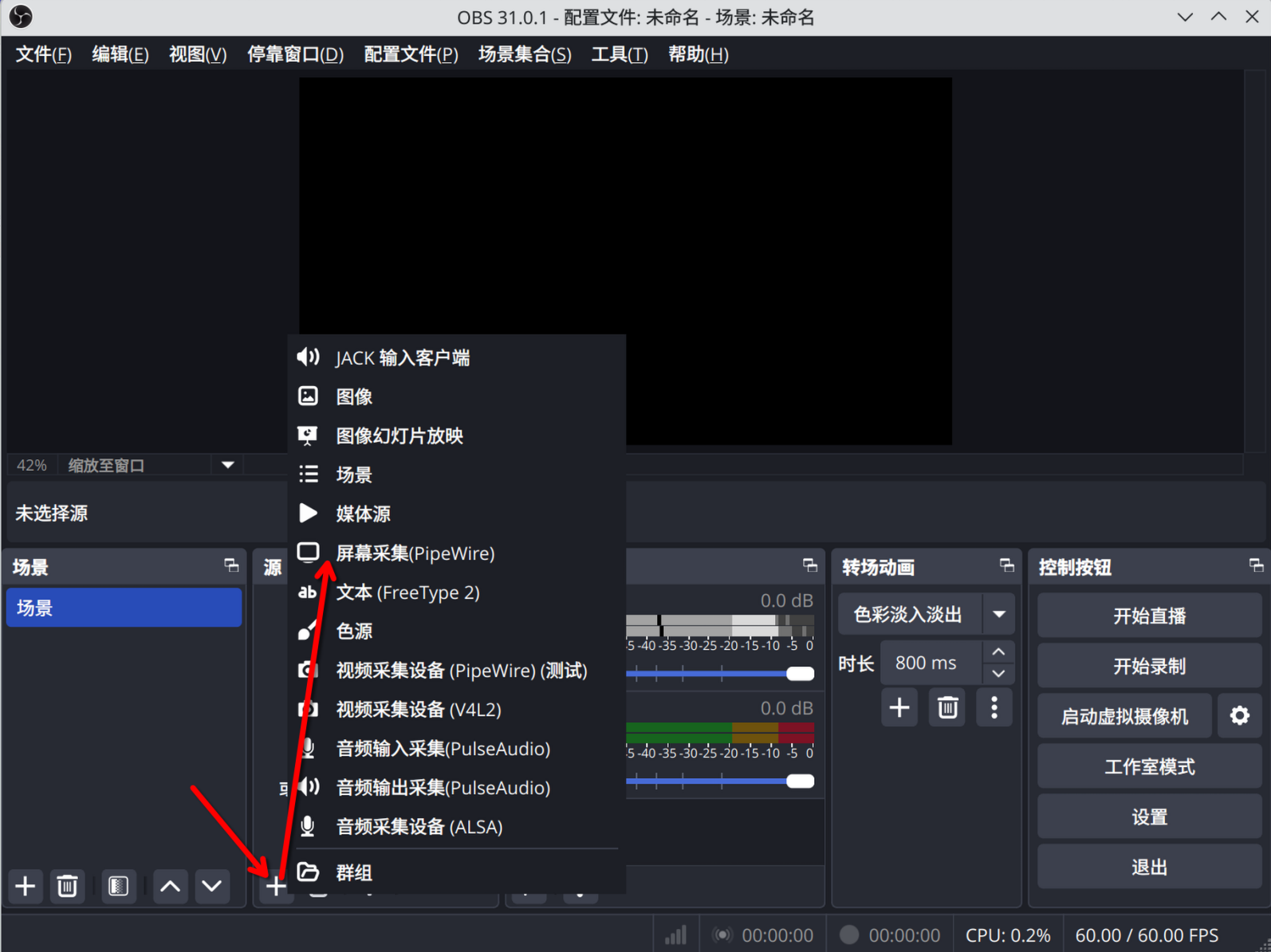Open the 视图(V) menu
This screenshot has width=1271, height=952.
pos(198,54)
